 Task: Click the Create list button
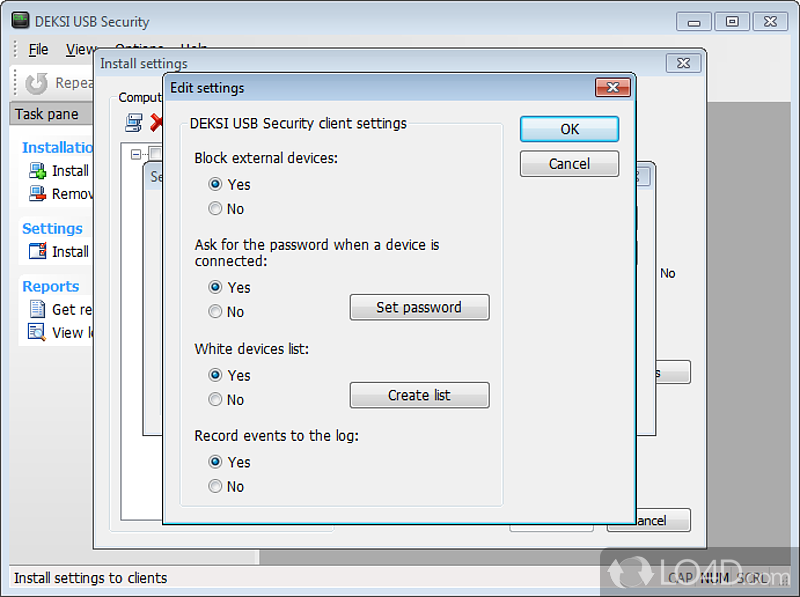click(x=419, y=395)
